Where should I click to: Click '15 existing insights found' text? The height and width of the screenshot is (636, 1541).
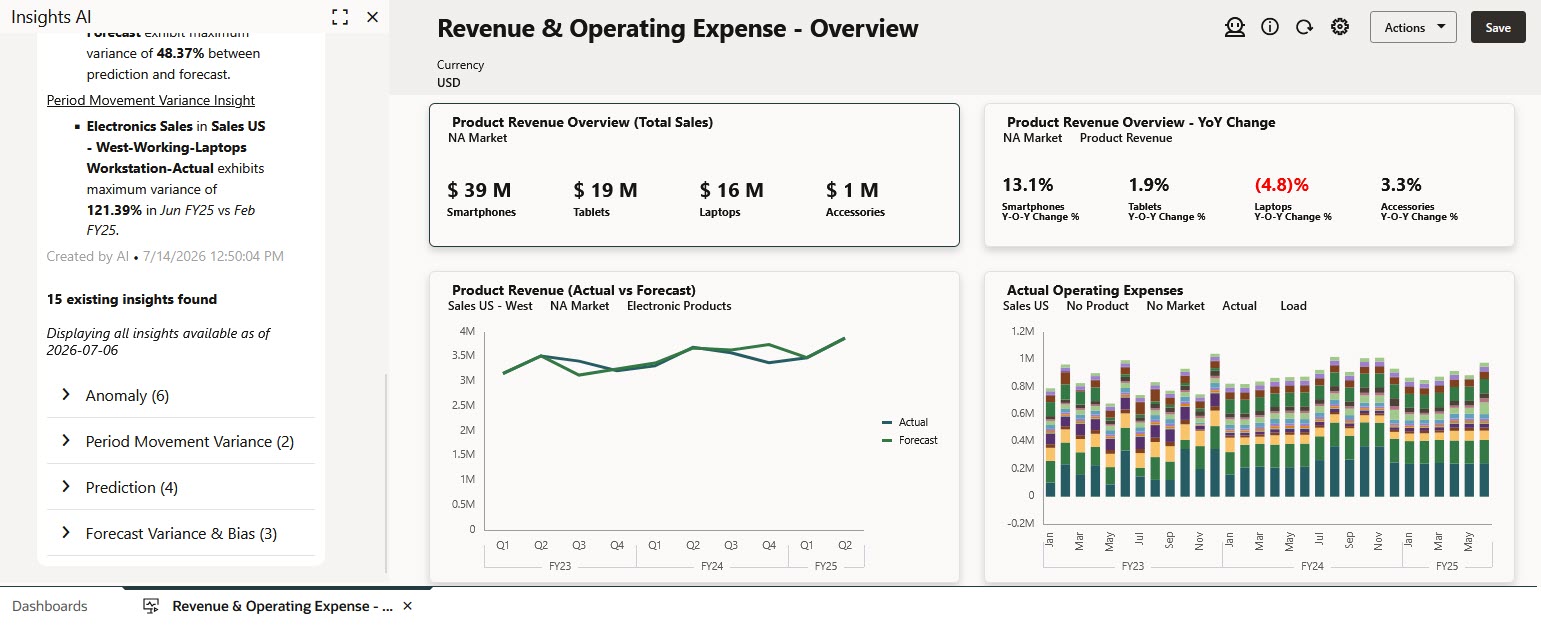coord(132,299)
